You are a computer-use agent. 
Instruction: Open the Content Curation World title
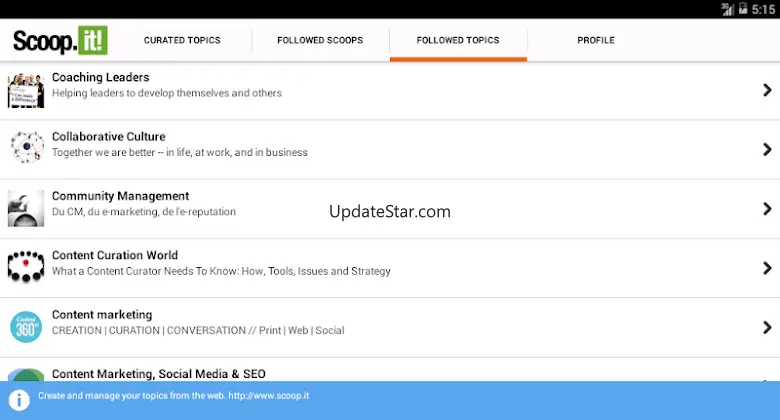click(x=115, y=255)
